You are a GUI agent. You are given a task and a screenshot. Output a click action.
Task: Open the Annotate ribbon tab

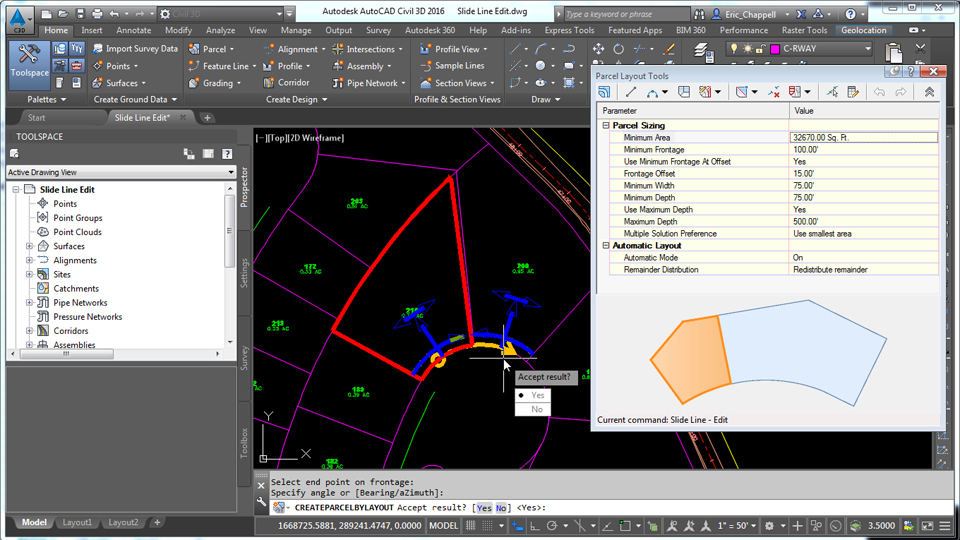(133, 30)
